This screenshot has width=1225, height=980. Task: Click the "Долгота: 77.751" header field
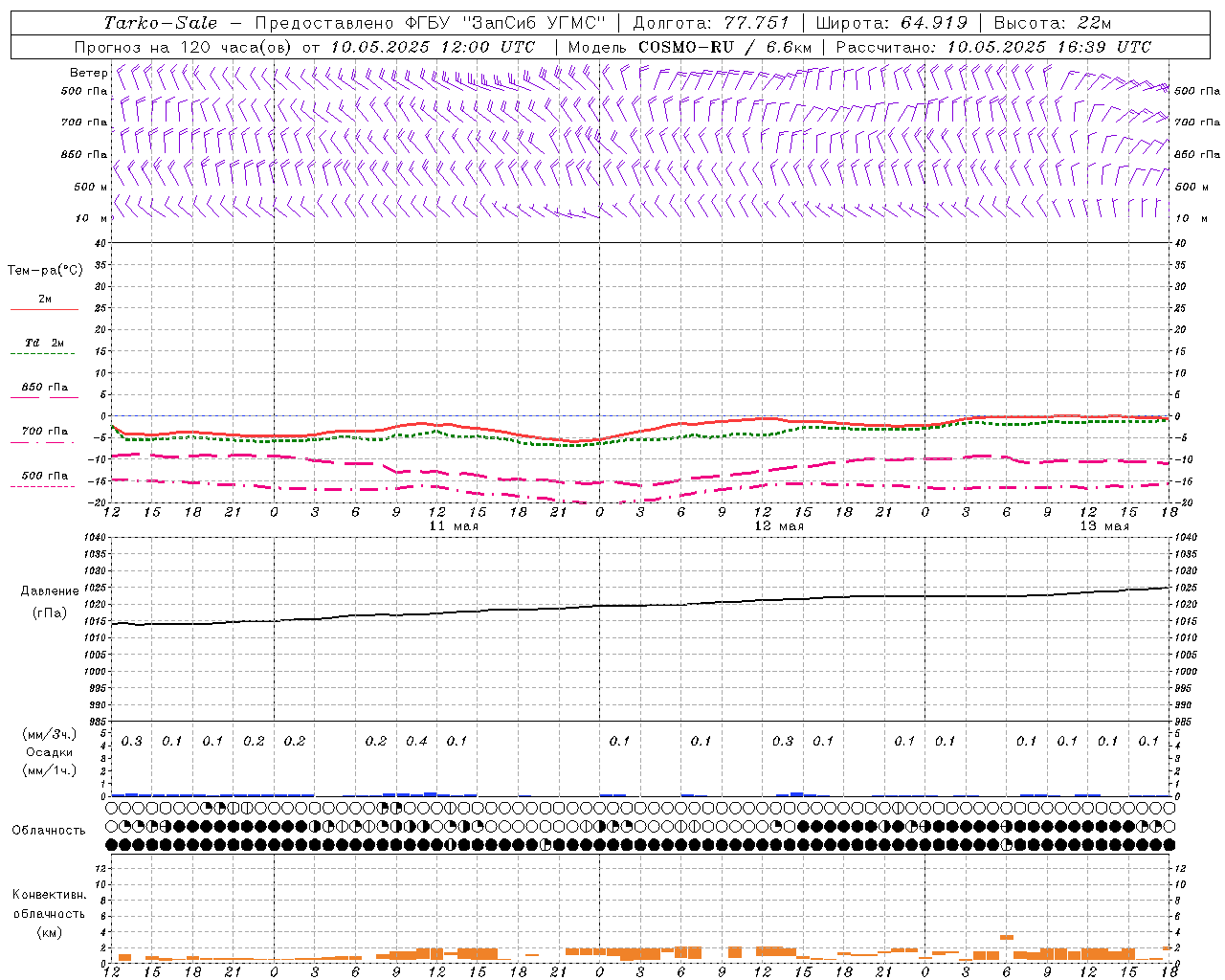click(711, 23)
